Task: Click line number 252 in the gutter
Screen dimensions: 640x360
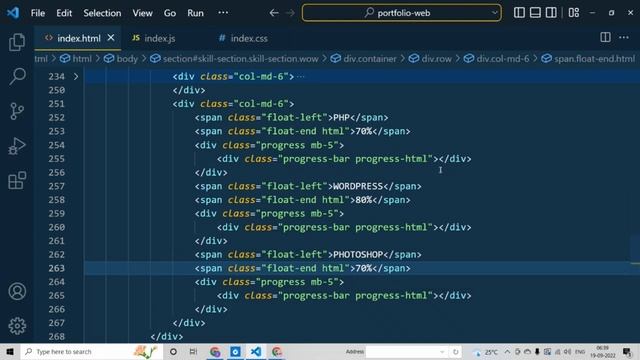Action: pos(56,118)
